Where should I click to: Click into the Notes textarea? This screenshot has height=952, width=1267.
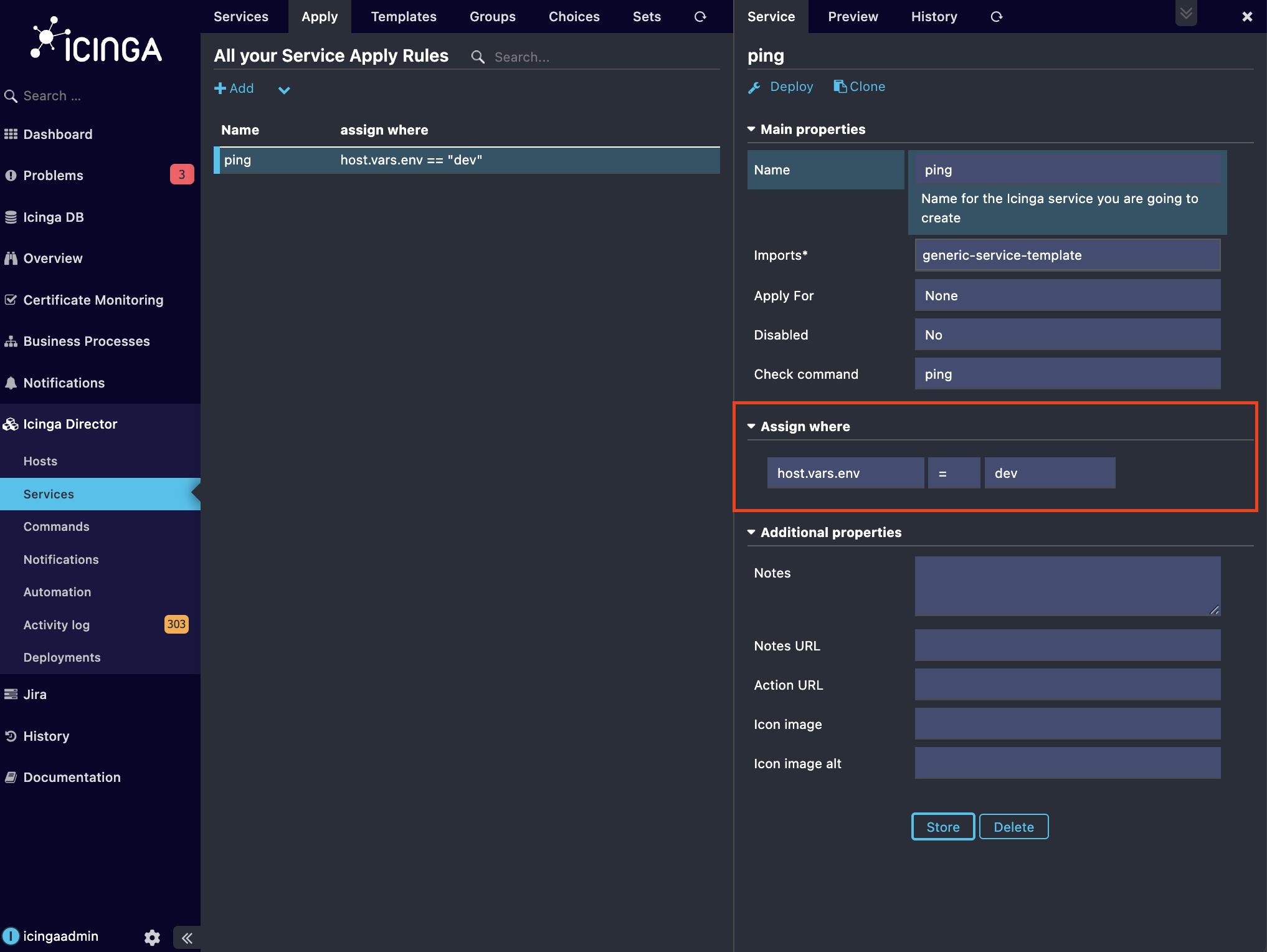1068,586
